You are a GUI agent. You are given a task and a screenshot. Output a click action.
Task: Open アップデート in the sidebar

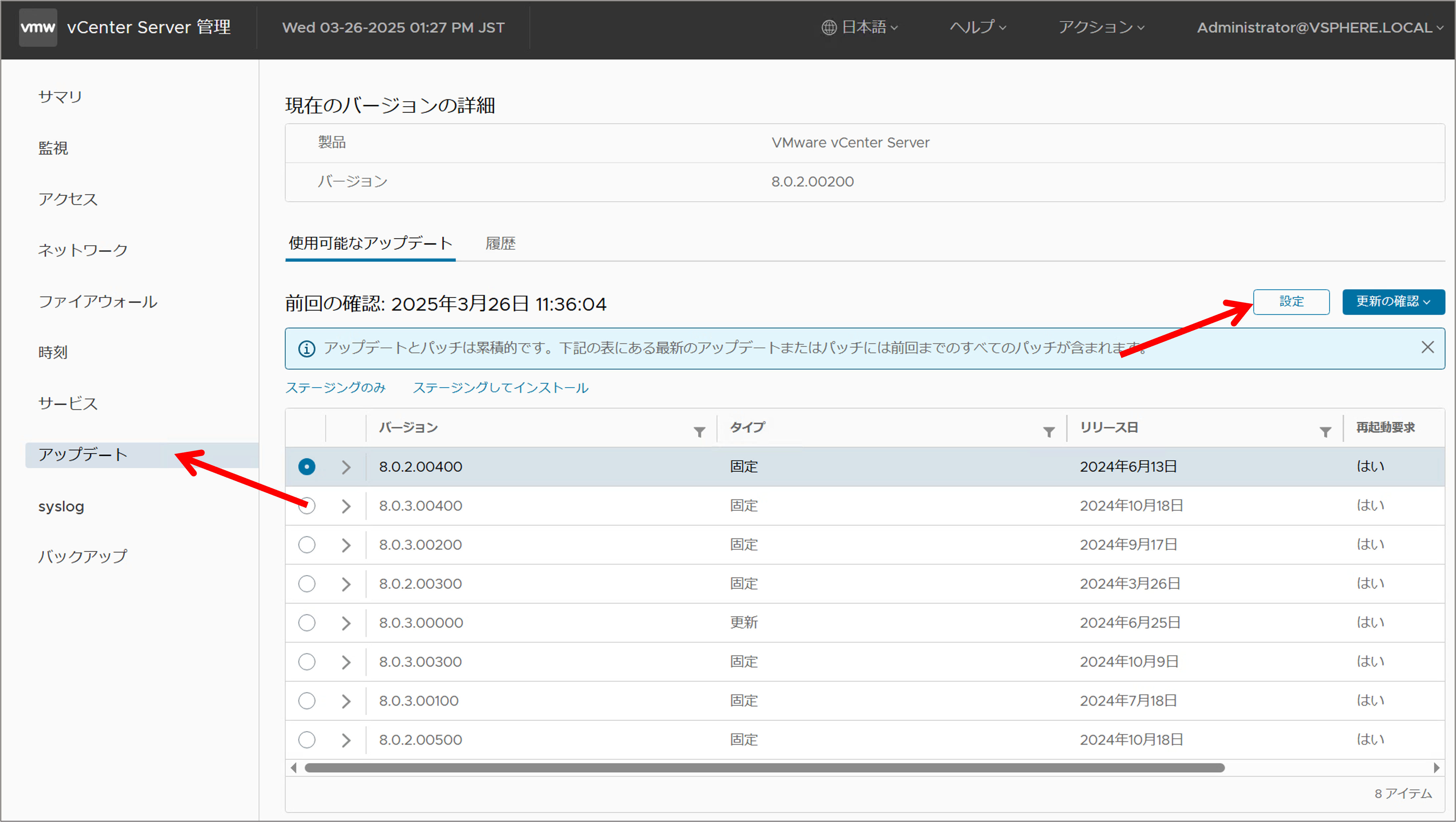pos(142,455)
